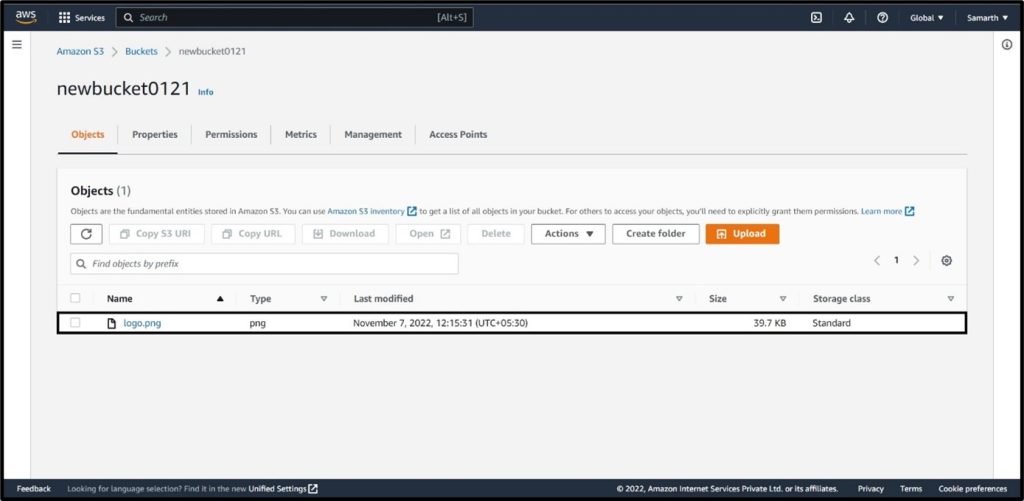Refresh the objects list
The image size is (1024, 501).
point(86,234)
